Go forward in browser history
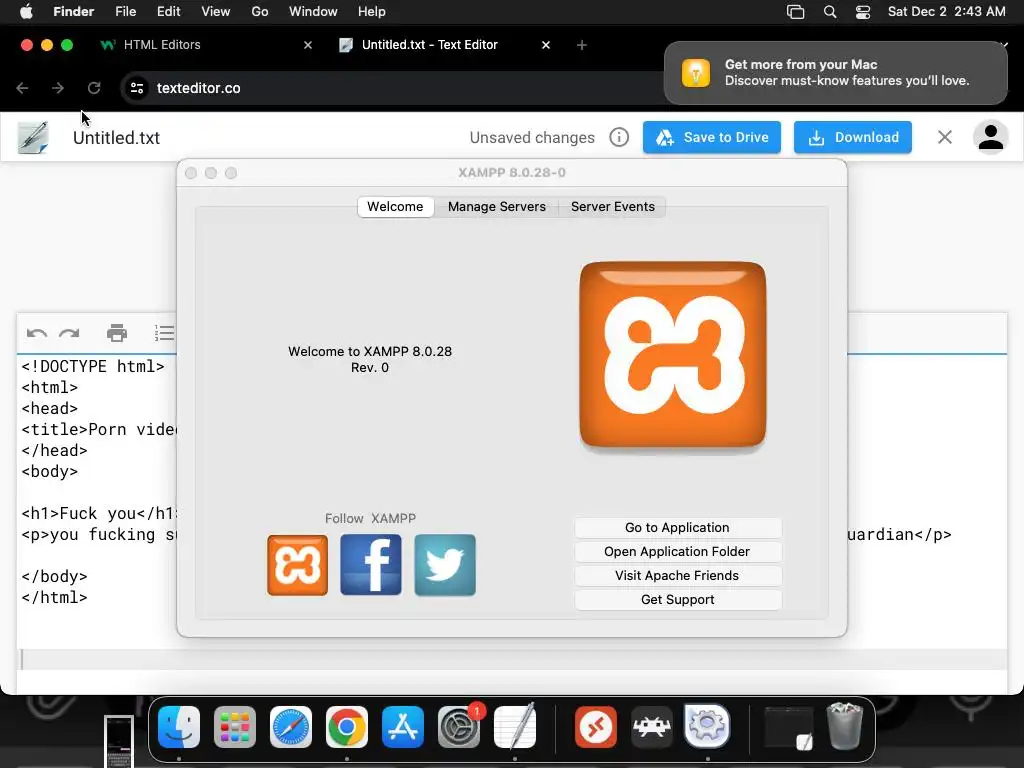 coord(58,88)
